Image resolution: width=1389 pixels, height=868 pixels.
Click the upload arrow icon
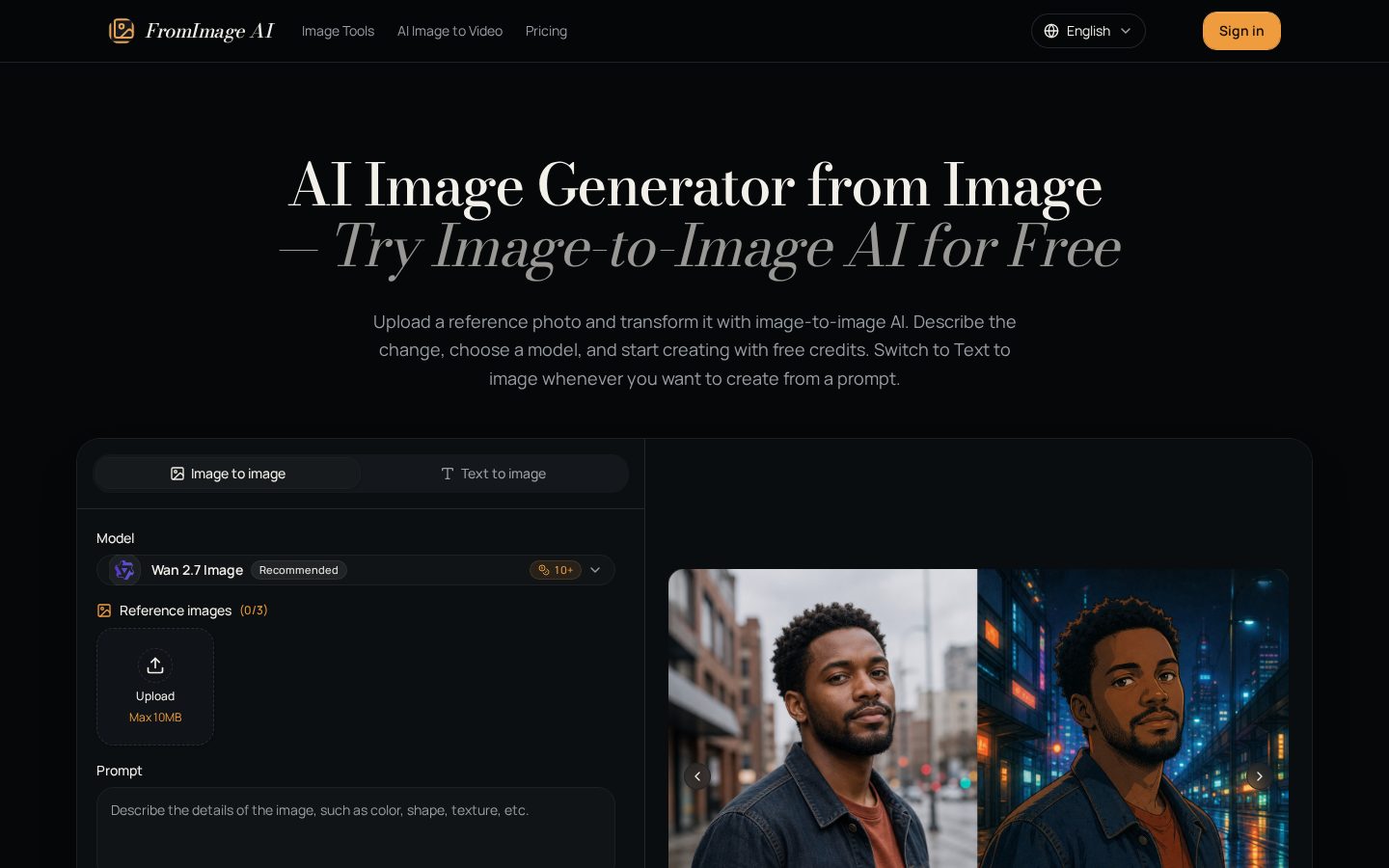coord(155,665)
